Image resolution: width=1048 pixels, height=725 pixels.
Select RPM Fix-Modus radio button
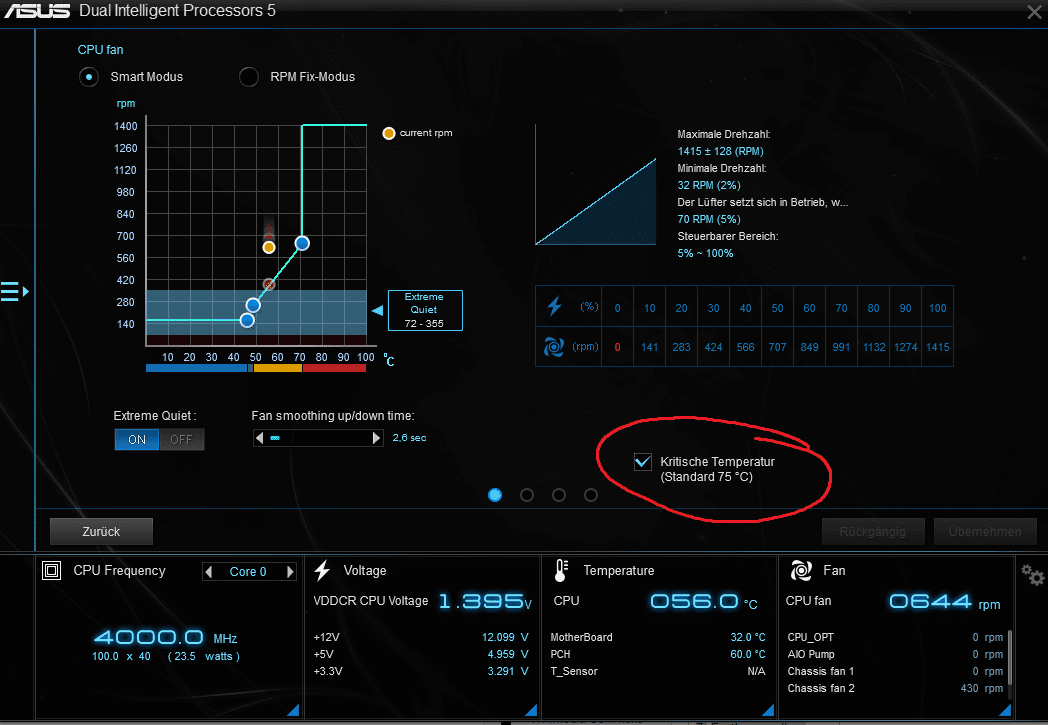[x=249, y=77]
